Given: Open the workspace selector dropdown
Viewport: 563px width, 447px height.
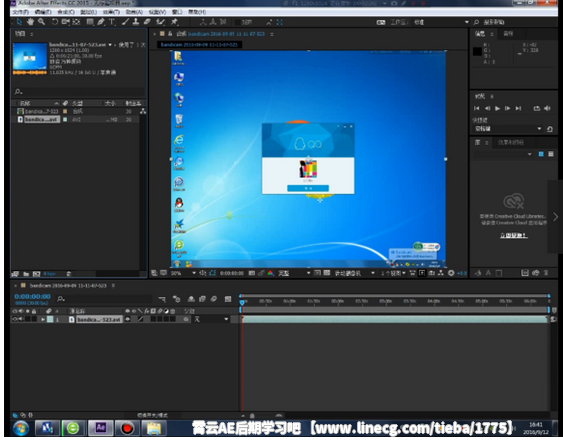Looking at the screenshot, I should pyautogui.click(x=441, y=22).
